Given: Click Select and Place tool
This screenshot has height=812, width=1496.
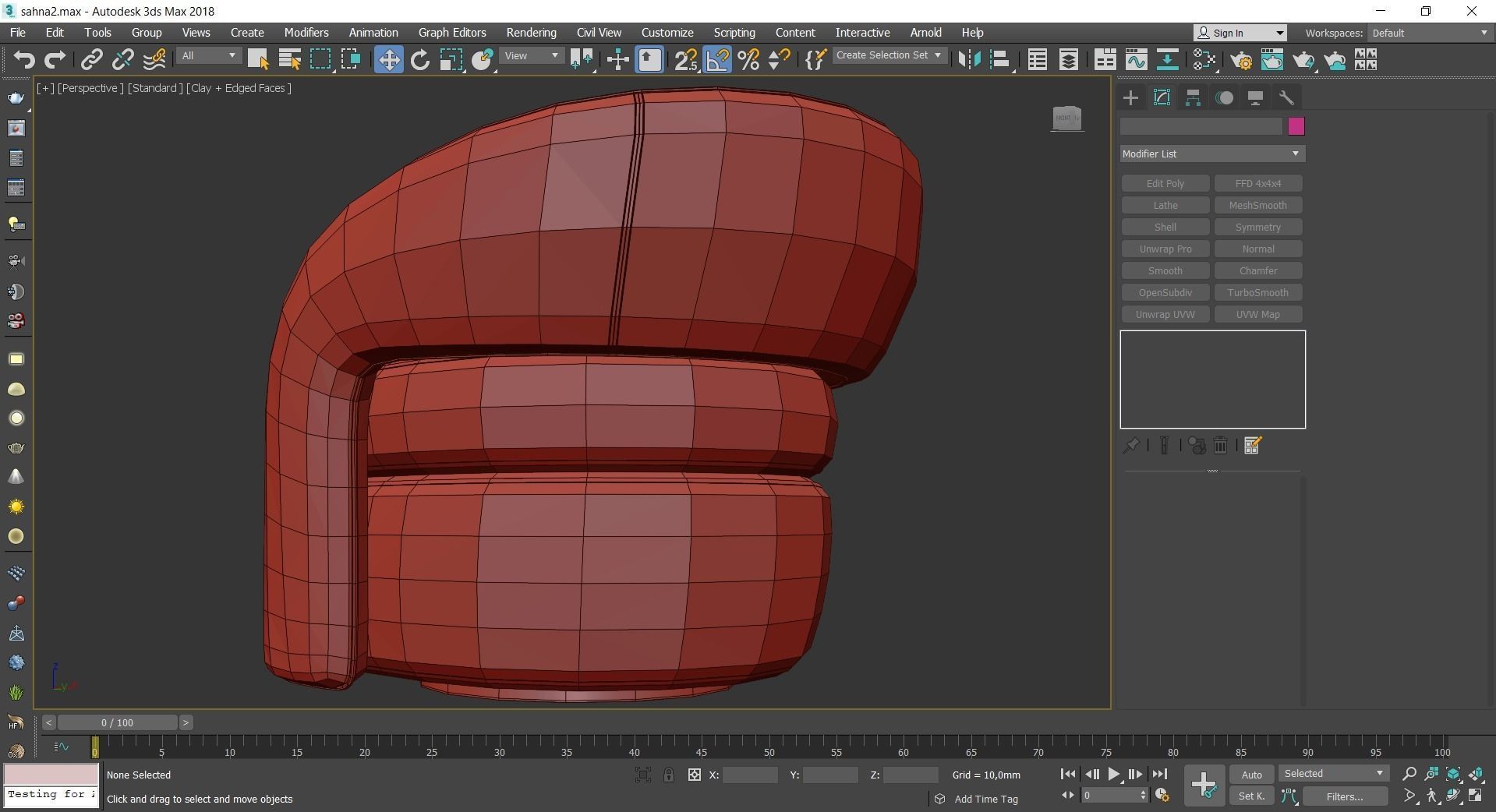Looking at the screenshot, I should point(483,60).
